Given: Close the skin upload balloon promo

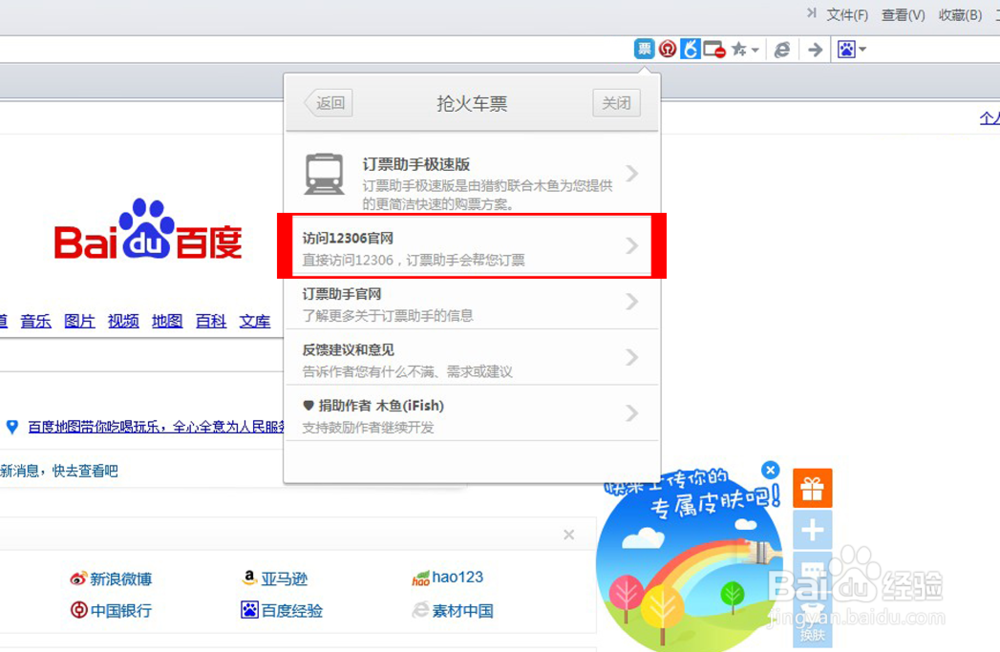Looking at the screenshot, I should click(x=770, y=470).
